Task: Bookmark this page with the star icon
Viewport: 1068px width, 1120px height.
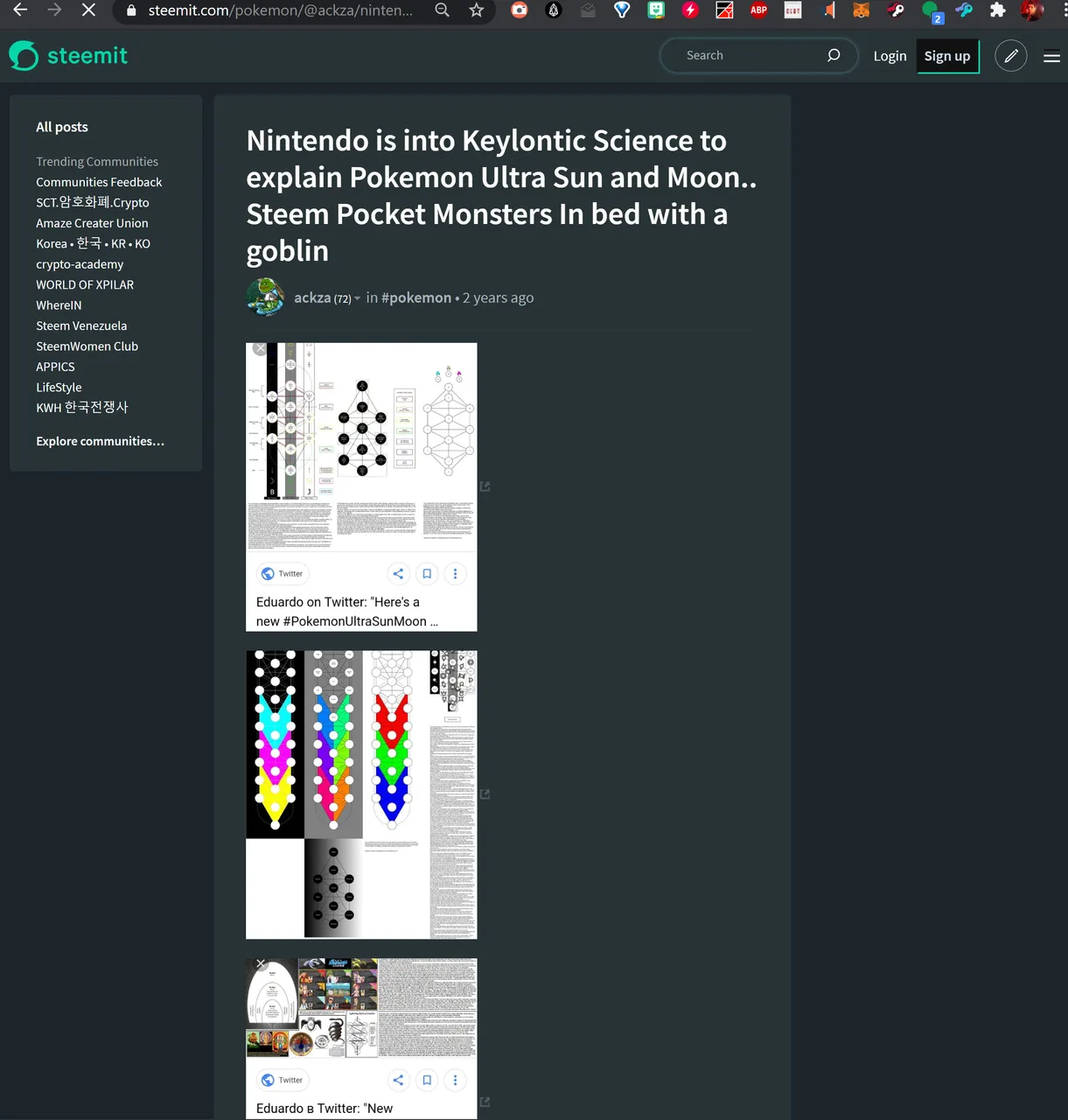Action: pyautogui.click(x=476, y=10)
